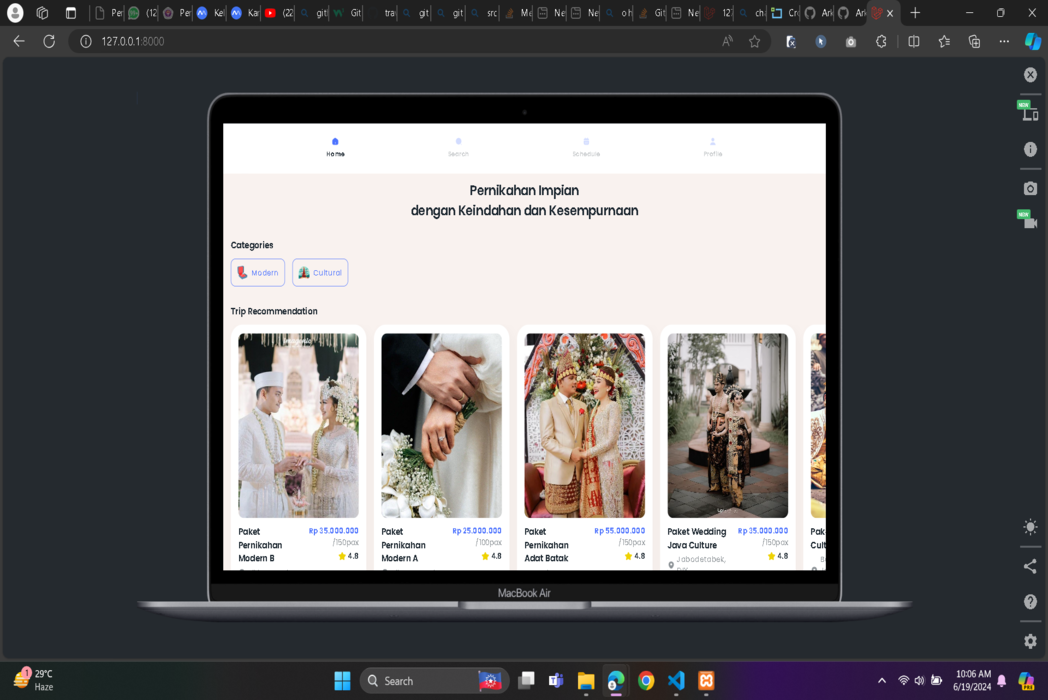This screenshot has height=700, width=1048.
Task: Click Jabodetabek location text
Action: (x=700, y=560)
